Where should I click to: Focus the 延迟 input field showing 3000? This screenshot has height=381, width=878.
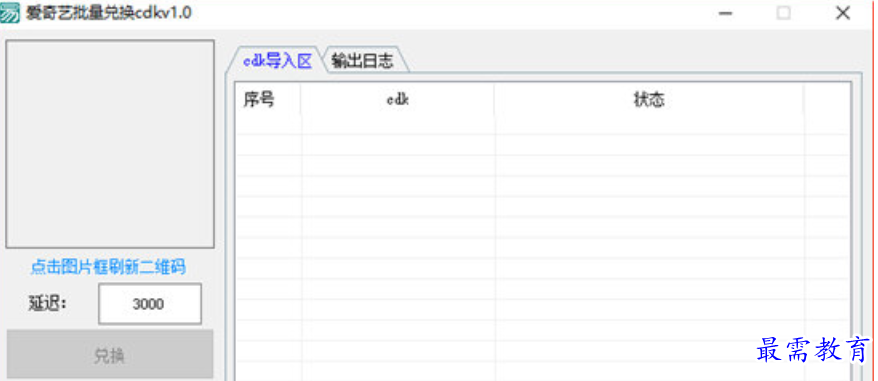click(x=150, y=304)
